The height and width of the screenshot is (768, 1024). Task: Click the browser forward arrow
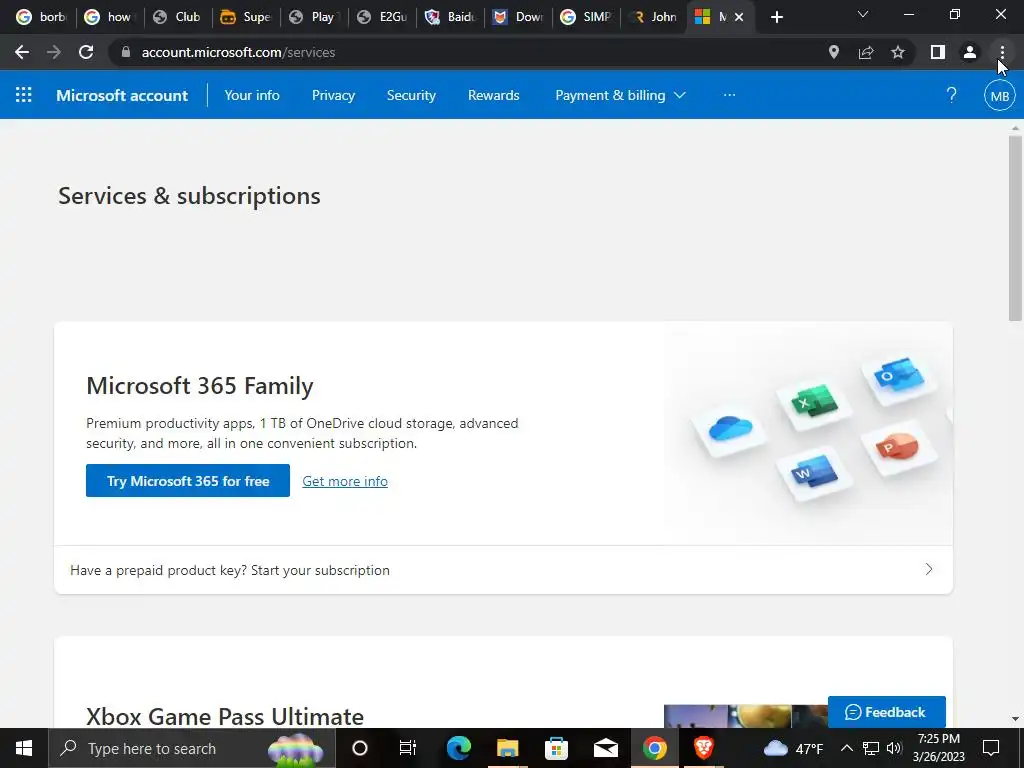click(54, 52)
